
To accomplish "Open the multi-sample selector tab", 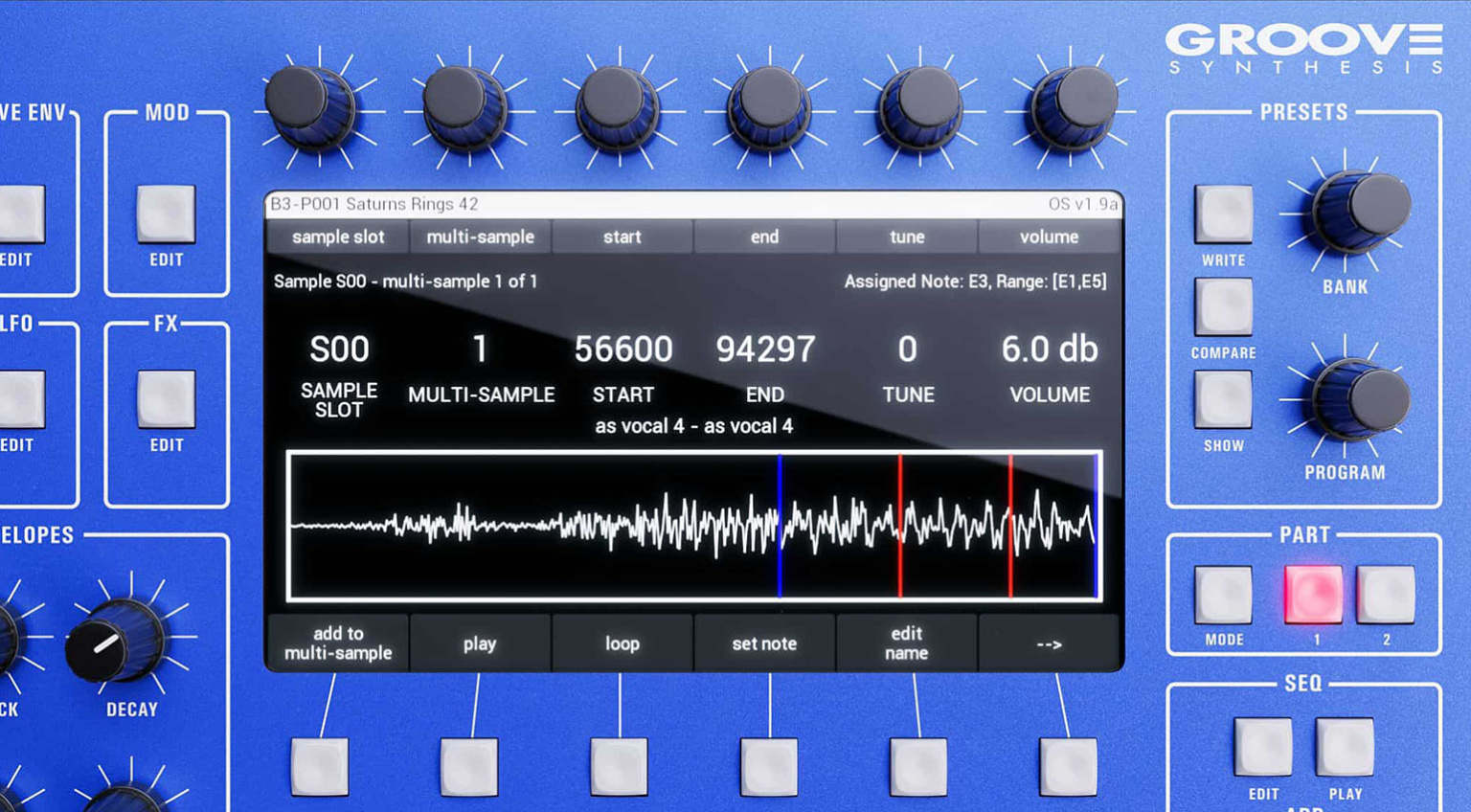I will coord(480,237).
